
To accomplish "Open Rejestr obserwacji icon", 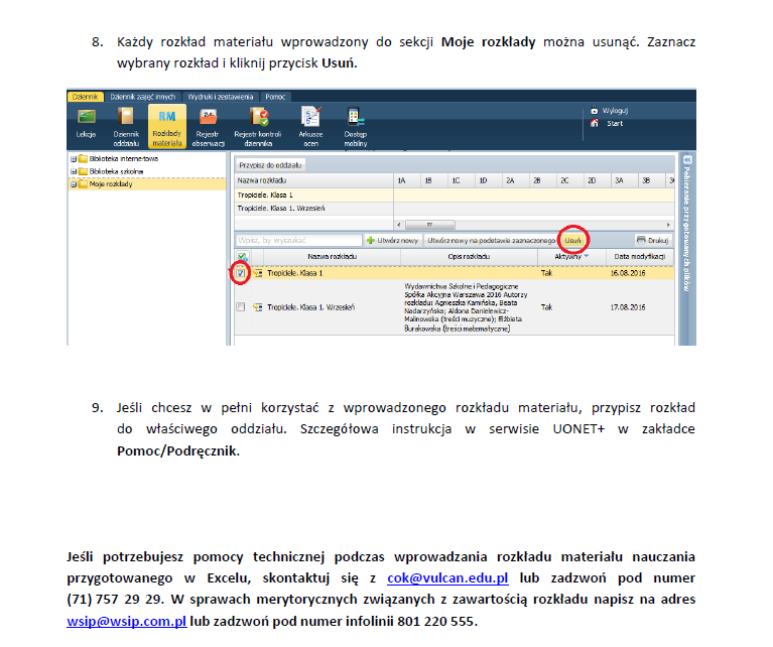I will coord(208,127).
